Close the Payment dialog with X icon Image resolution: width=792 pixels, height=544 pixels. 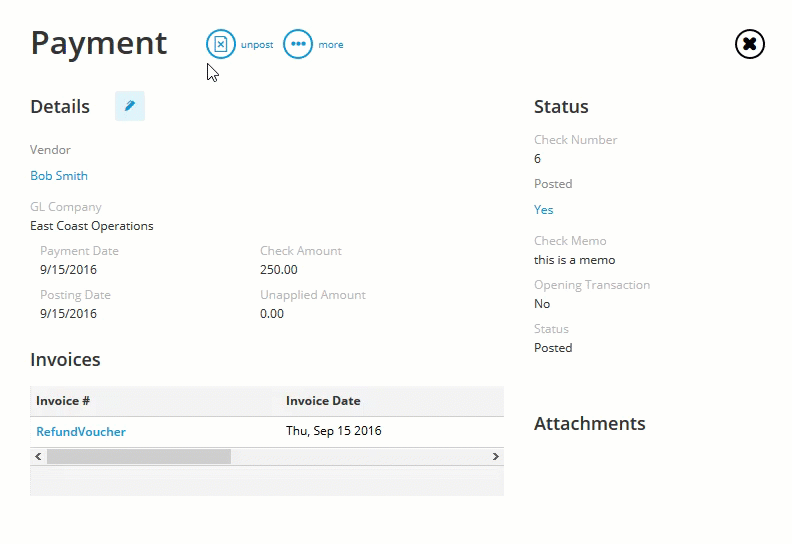[750, 44]
